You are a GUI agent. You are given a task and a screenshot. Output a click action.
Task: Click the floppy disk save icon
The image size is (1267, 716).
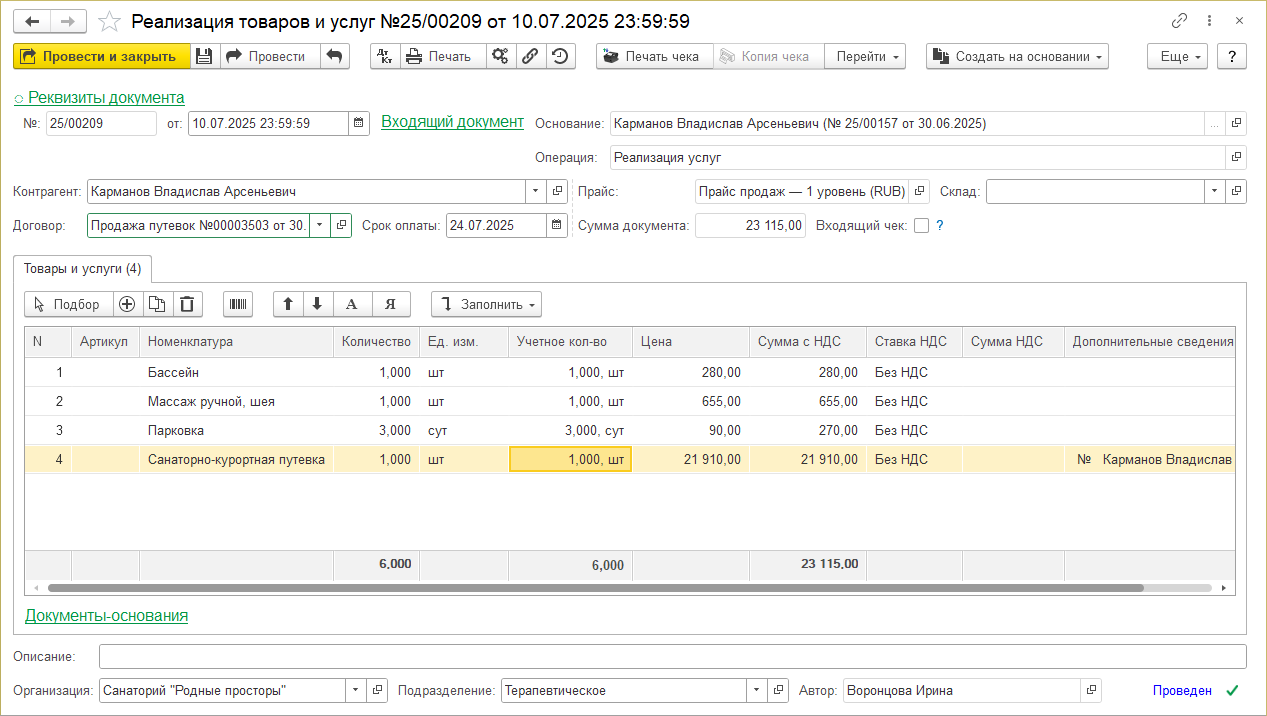(x=204, y=57)
